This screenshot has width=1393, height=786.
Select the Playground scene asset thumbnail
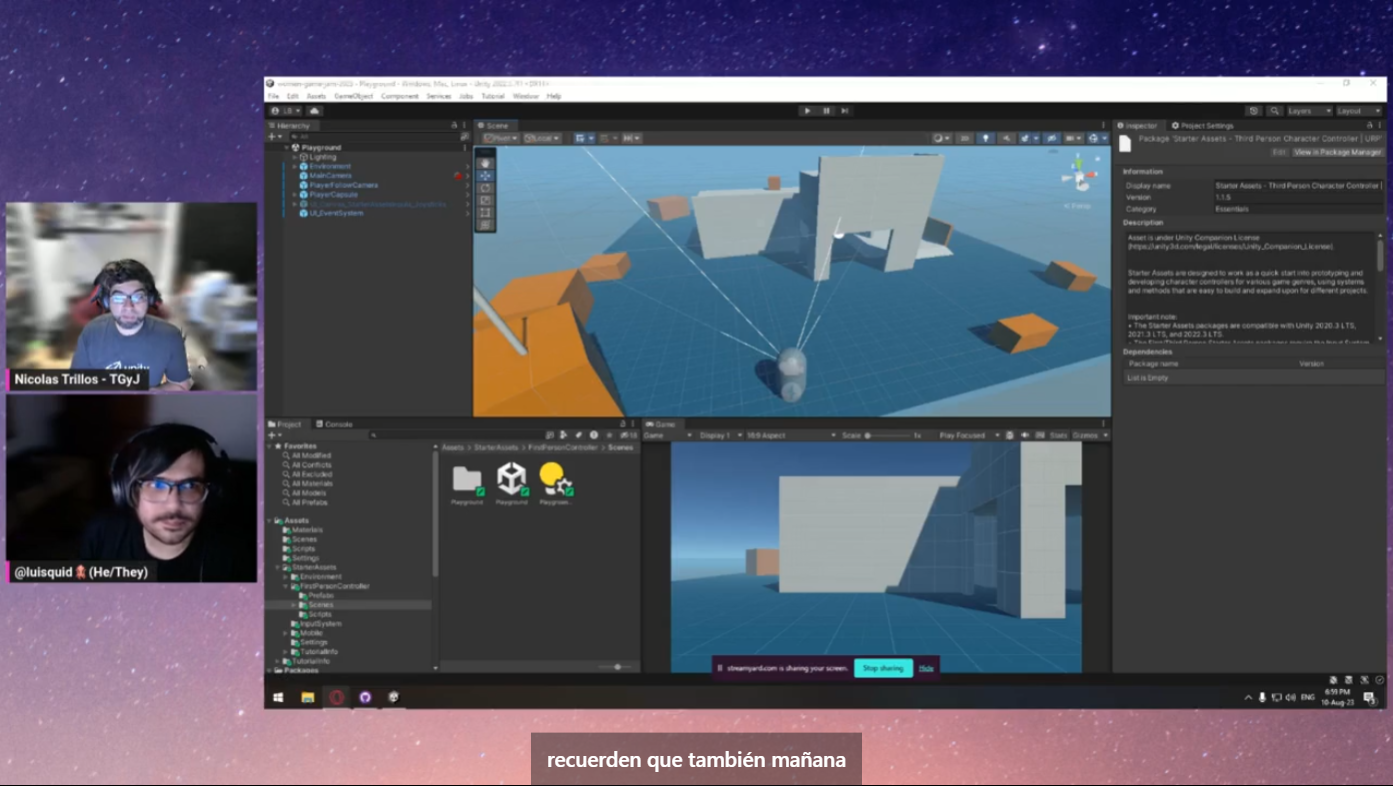coord(511,479)
